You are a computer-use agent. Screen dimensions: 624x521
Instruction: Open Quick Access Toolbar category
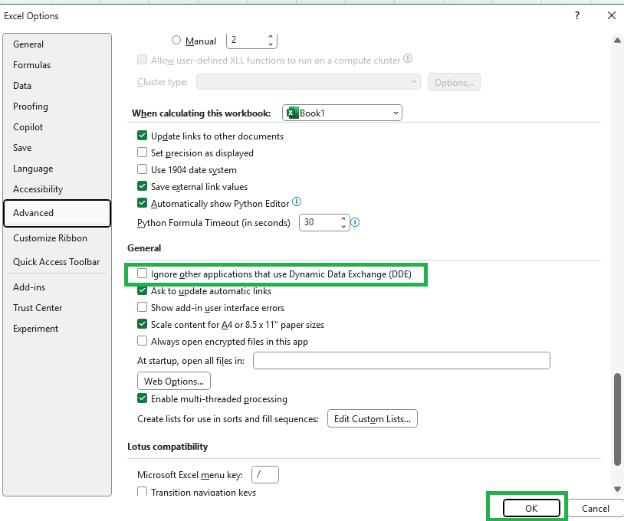[x=57, y=261]
